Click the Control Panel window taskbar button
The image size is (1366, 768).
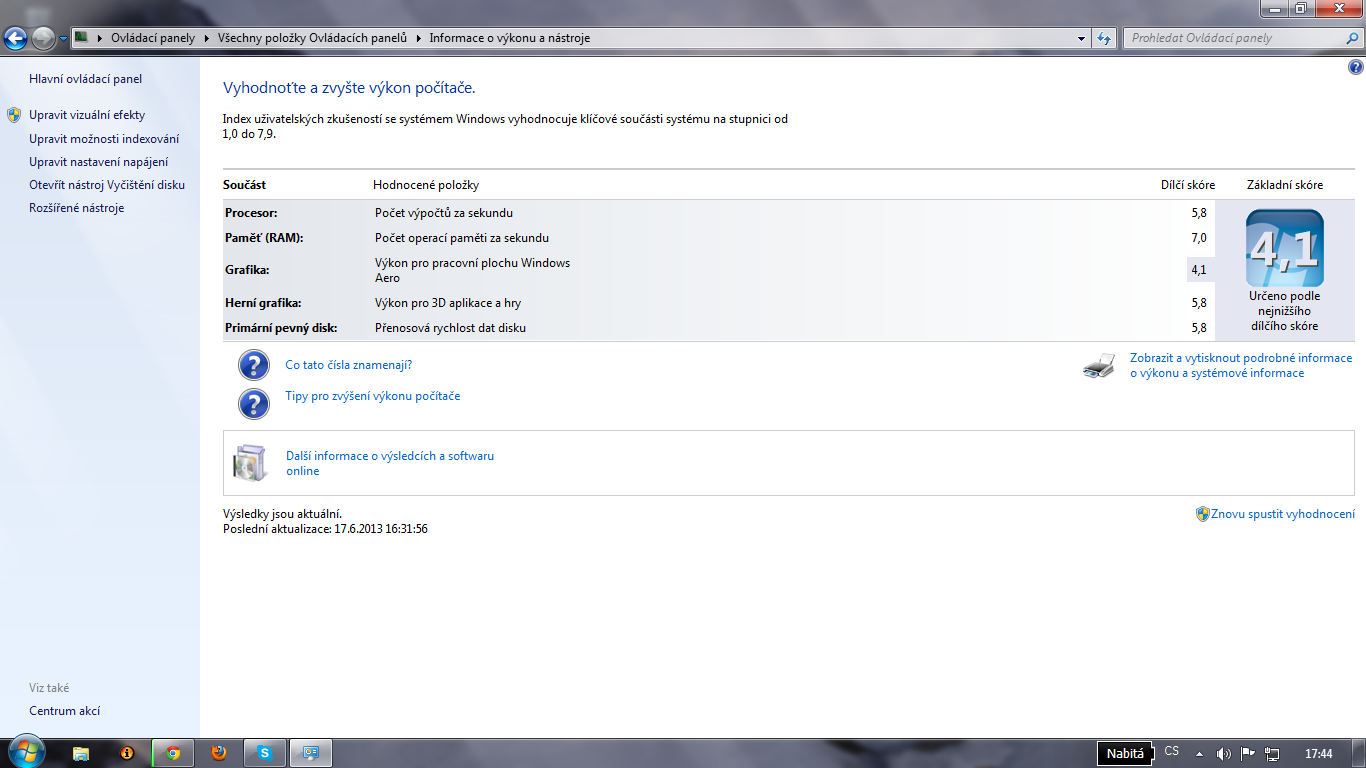click(311, 753)
